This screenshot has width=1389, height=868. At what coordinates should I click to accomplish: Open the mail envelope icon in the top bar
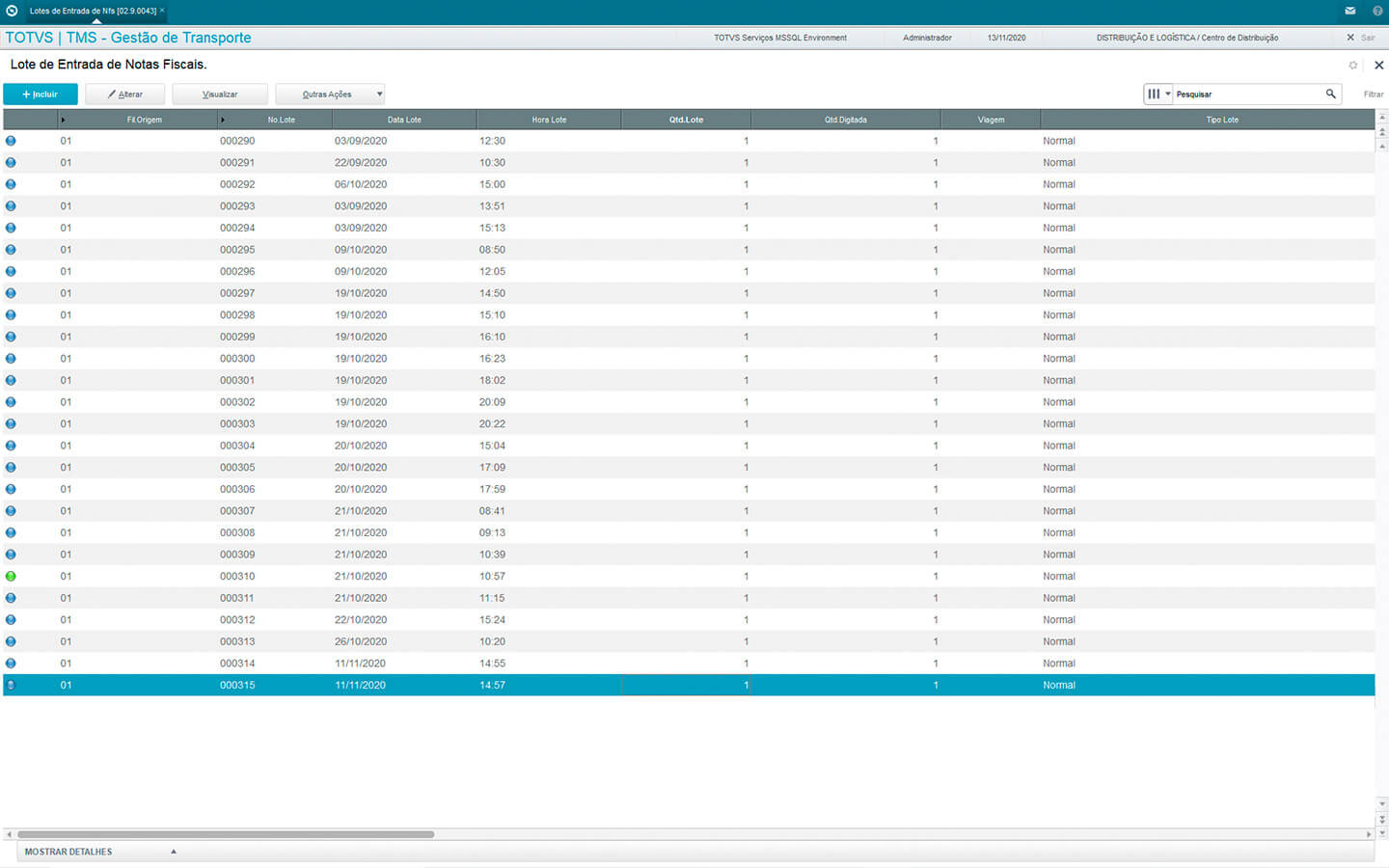(1349, 11)
